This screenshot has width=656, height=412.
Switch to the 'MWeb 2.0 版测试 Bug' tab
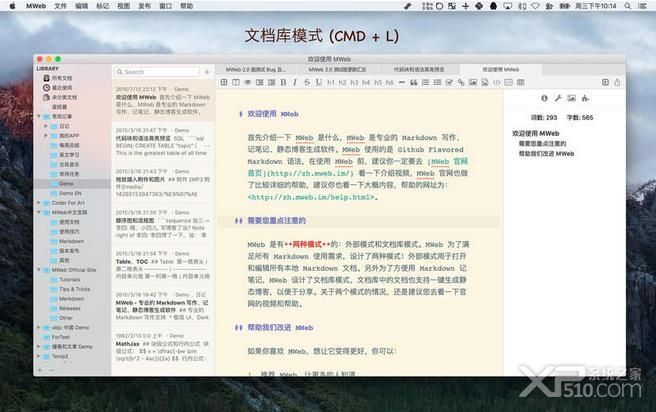tap(256, 69)
